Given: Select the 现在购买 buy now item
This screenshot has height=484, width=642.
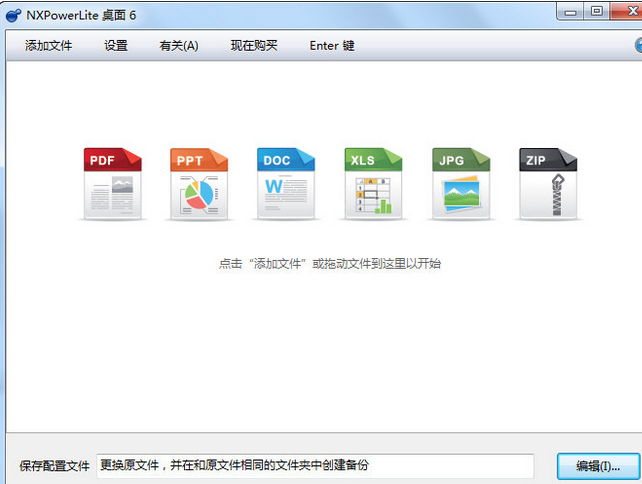Looking at the screenshot, I should click(x=254, y=45).
